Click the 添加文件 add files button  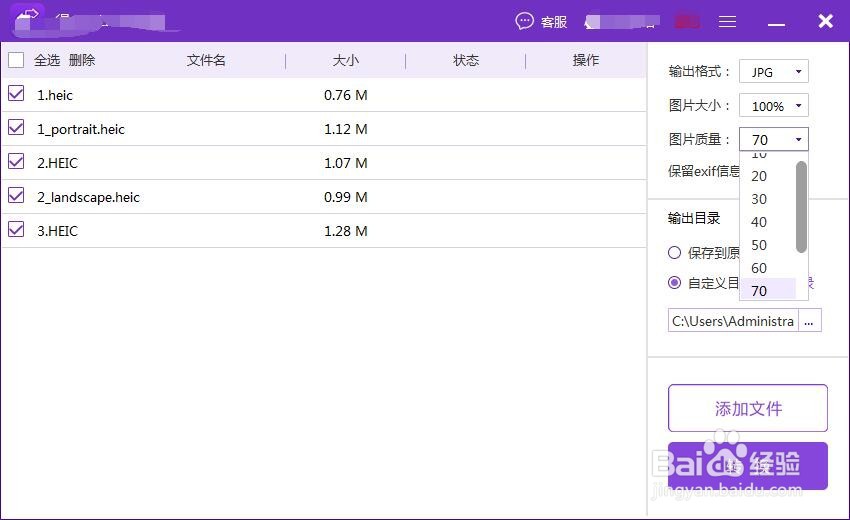click(748, 408)
